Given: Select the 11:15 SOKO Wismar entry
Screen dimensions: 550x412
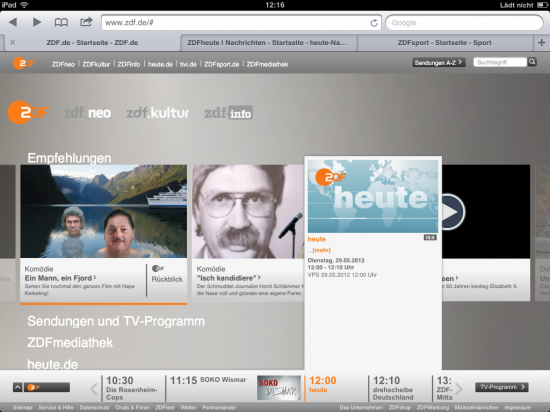Looking at the screenshot, I should coord(208,380).
